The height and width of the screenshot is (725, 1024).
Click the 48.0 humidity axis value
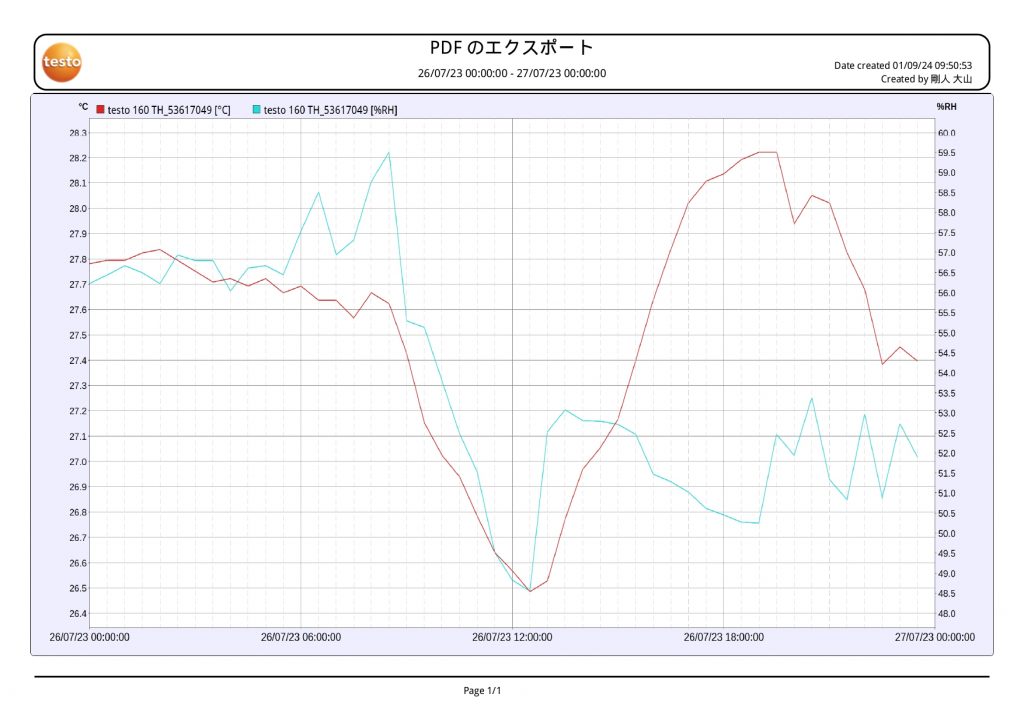946,613
